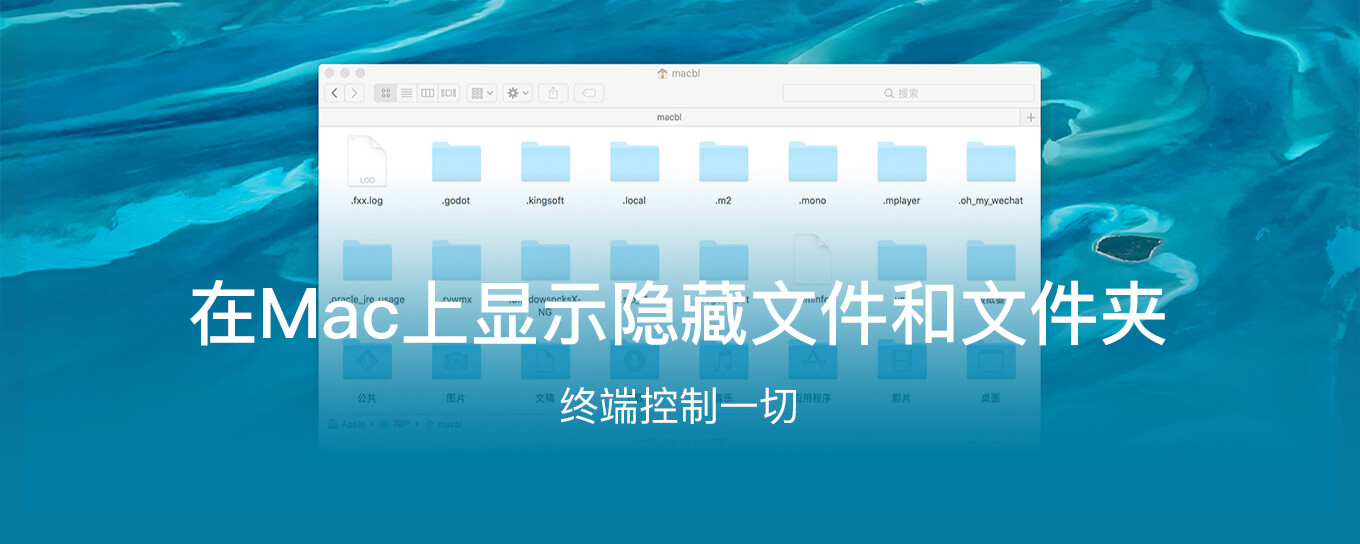Switch to Cover Flow view
Screen dimensions: 1360x544
point(448,93)
